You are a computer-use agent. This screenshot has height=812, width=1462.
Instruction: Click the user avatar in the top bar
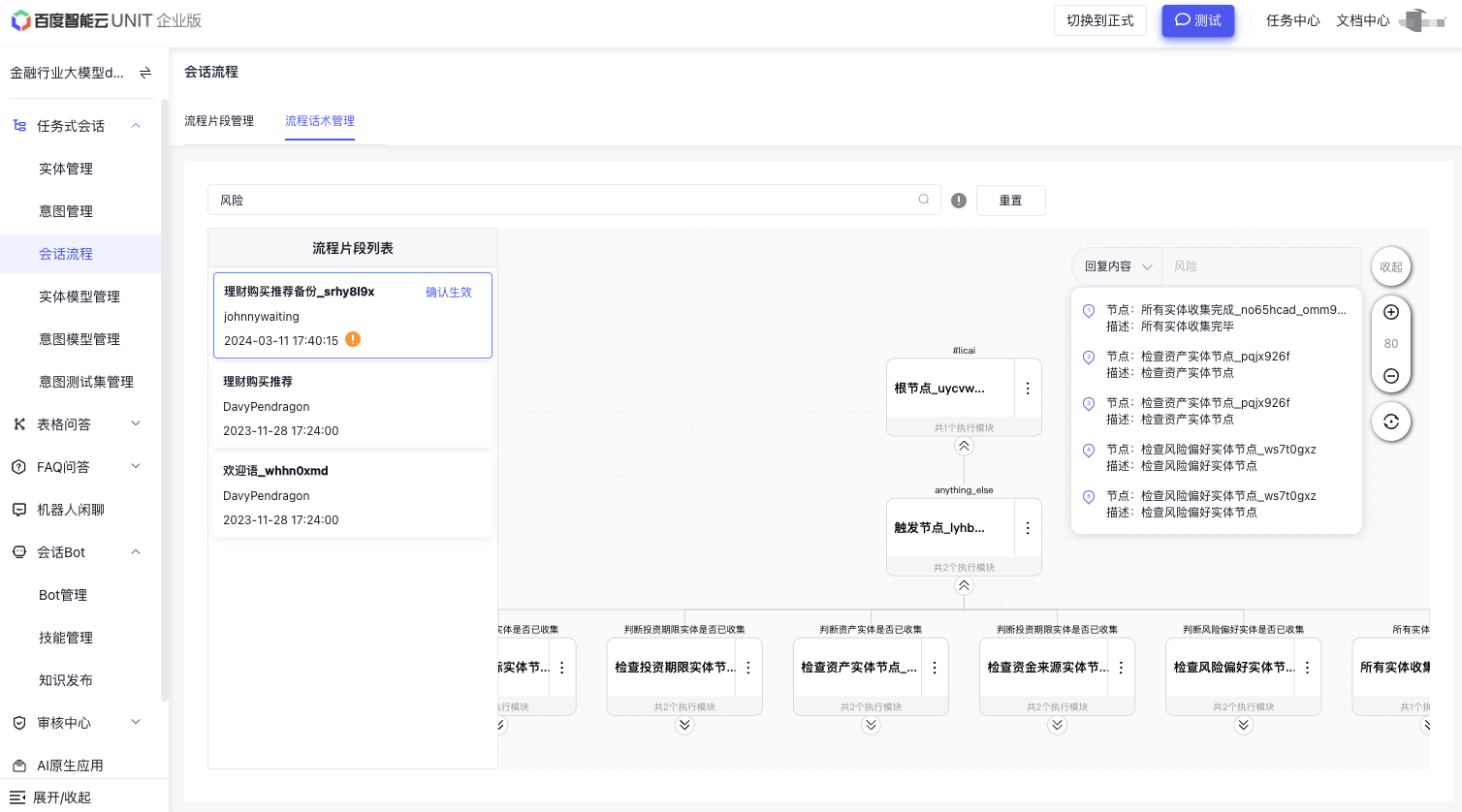[1423, 20]
